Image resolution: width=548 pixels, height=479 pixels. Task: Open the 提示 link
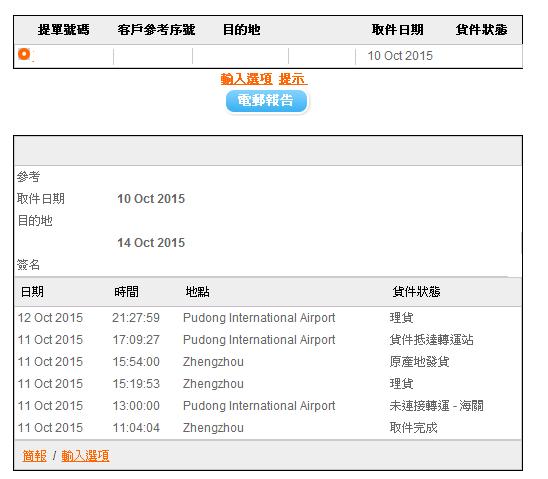tap(293, 79)
